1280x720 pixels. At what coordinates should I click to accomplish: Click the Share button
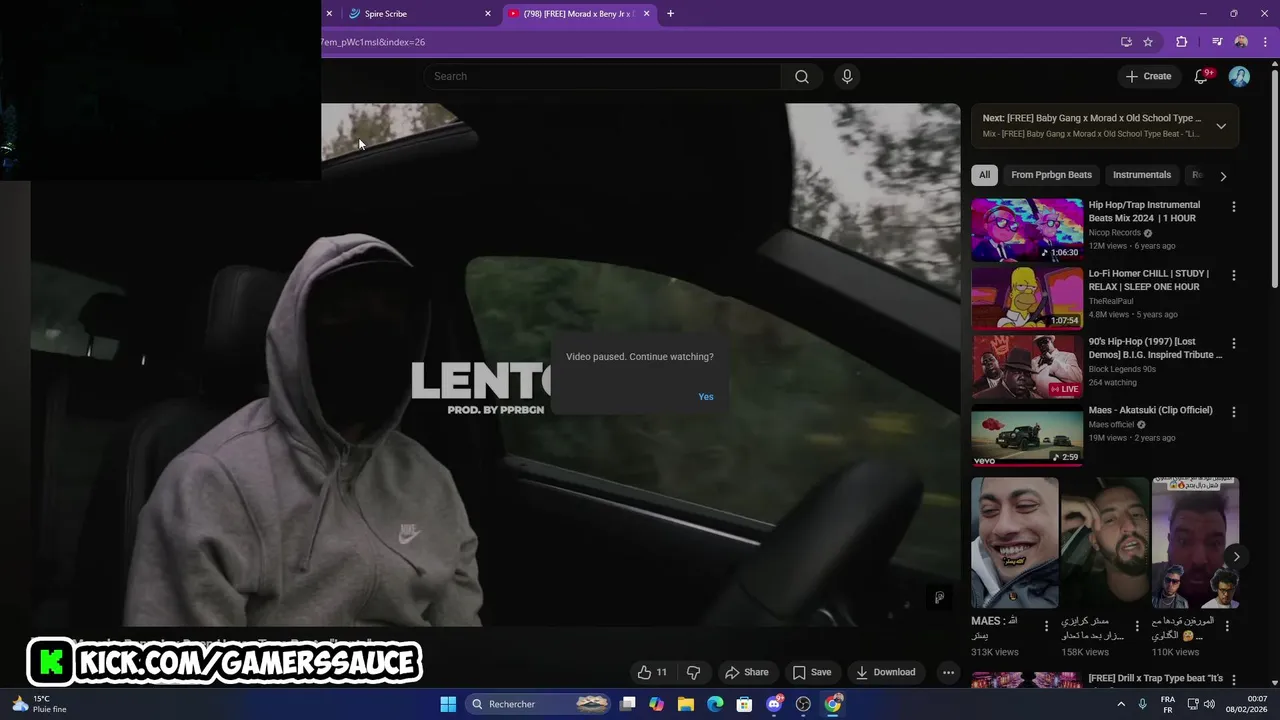747,672
